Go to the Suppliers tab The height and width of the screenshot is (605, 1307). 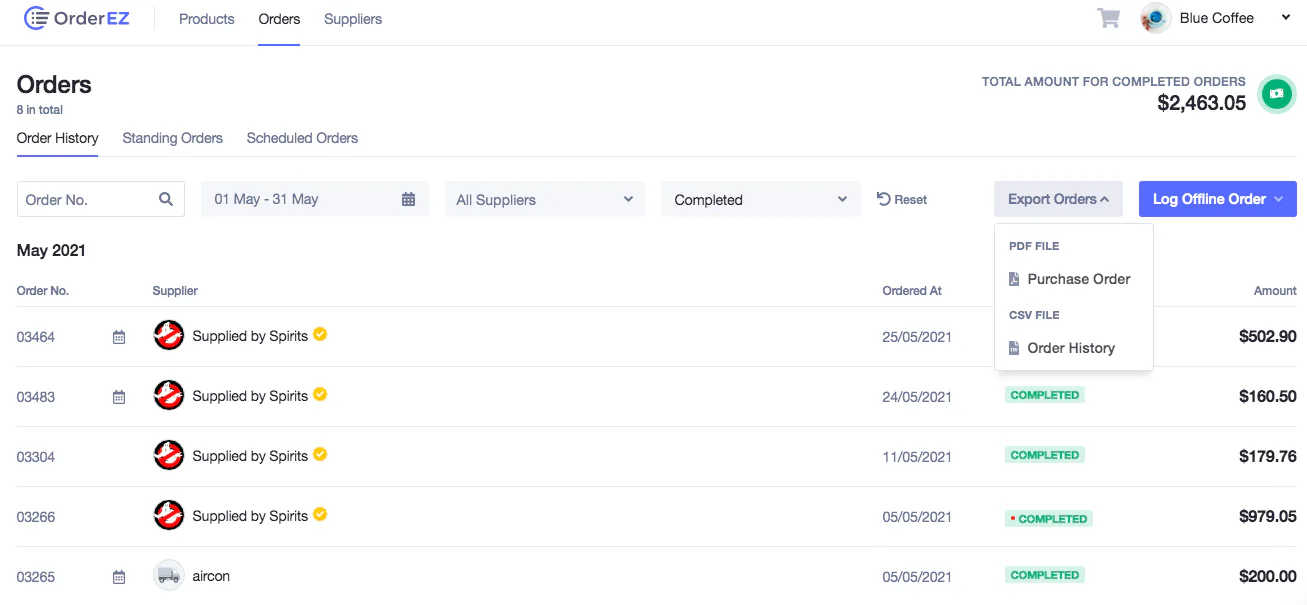(353, 19)
